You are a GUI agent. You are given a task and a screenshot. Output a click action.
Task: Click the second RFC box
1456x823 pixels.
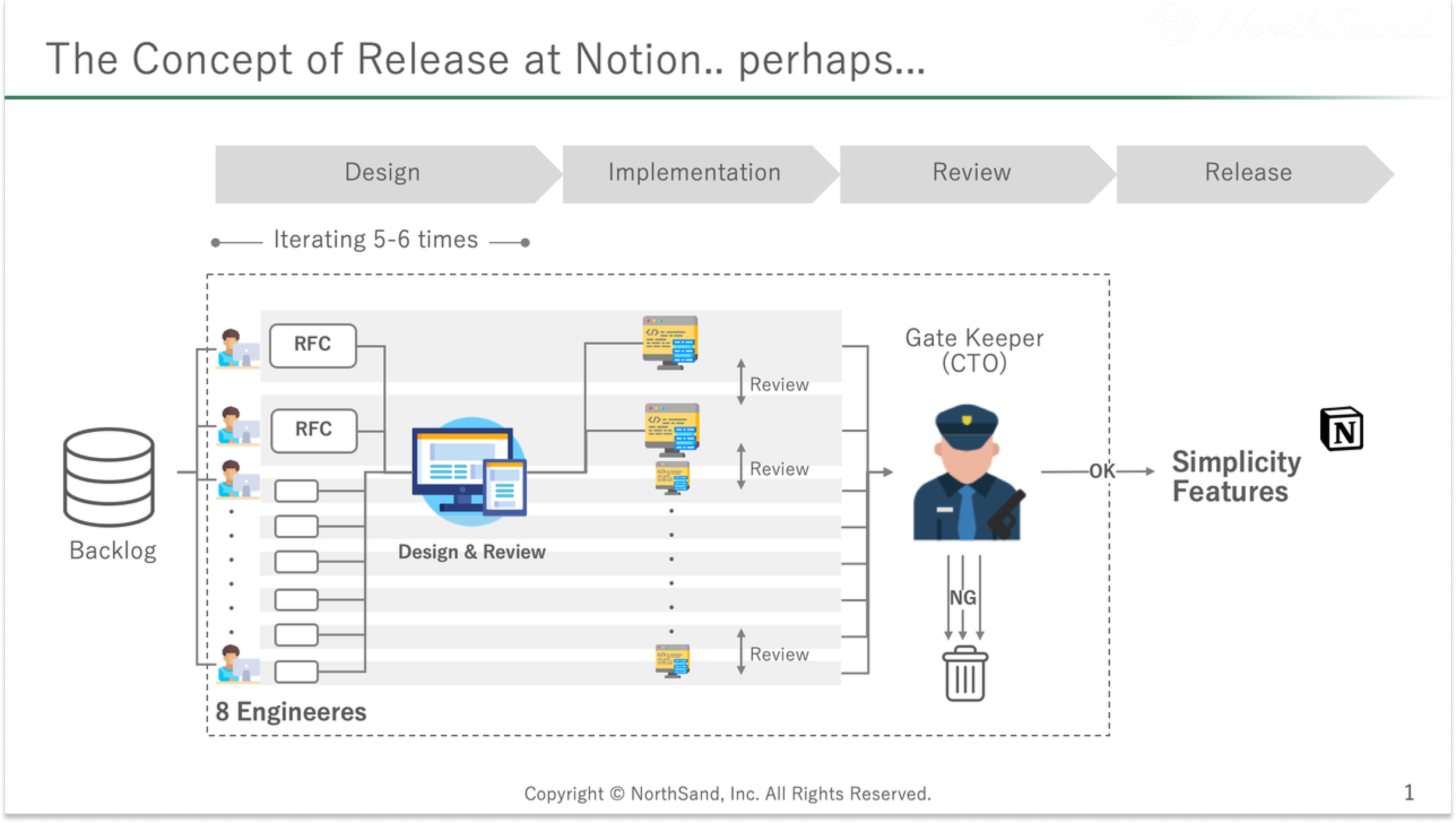coord(314,430)
